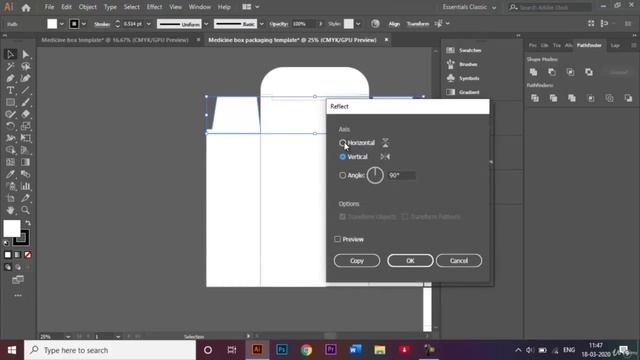640x360 pixels.
Task: Click the Exclude shape mode icon
Action: pyautogui.click(x=589, y=72)
